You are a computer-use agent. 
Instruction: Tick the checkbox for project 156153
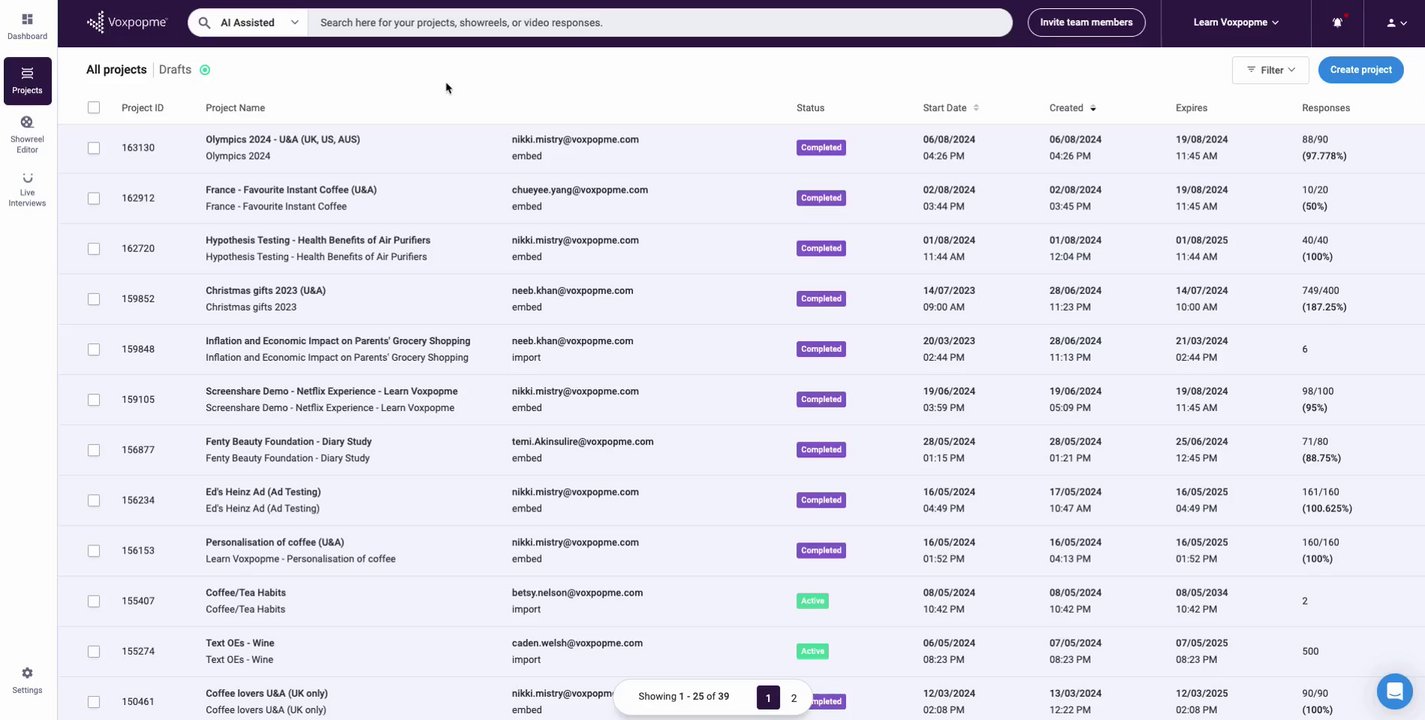click(x=94, y=551)
